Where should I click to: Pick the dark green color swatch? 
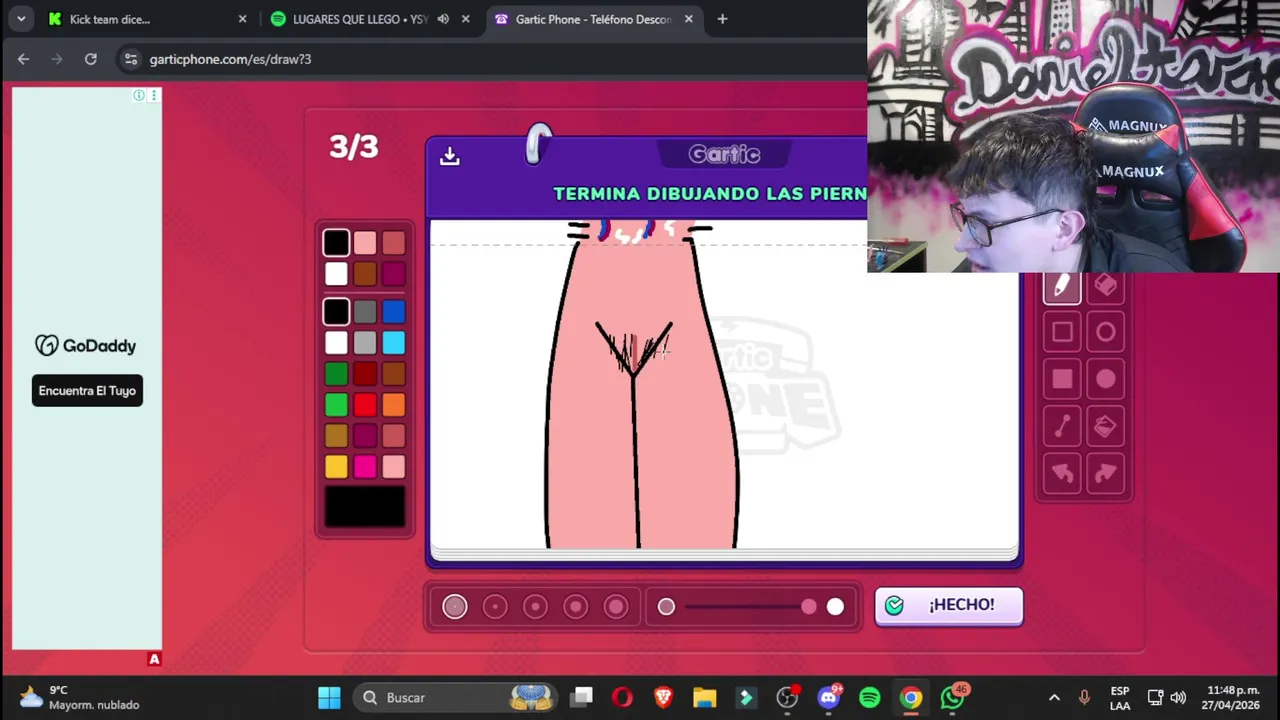point(336,374)
